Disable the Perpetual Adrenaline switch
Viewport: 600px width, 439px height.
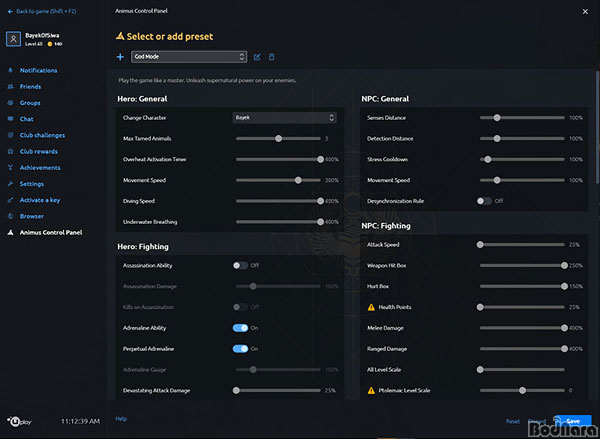[240, 349]
